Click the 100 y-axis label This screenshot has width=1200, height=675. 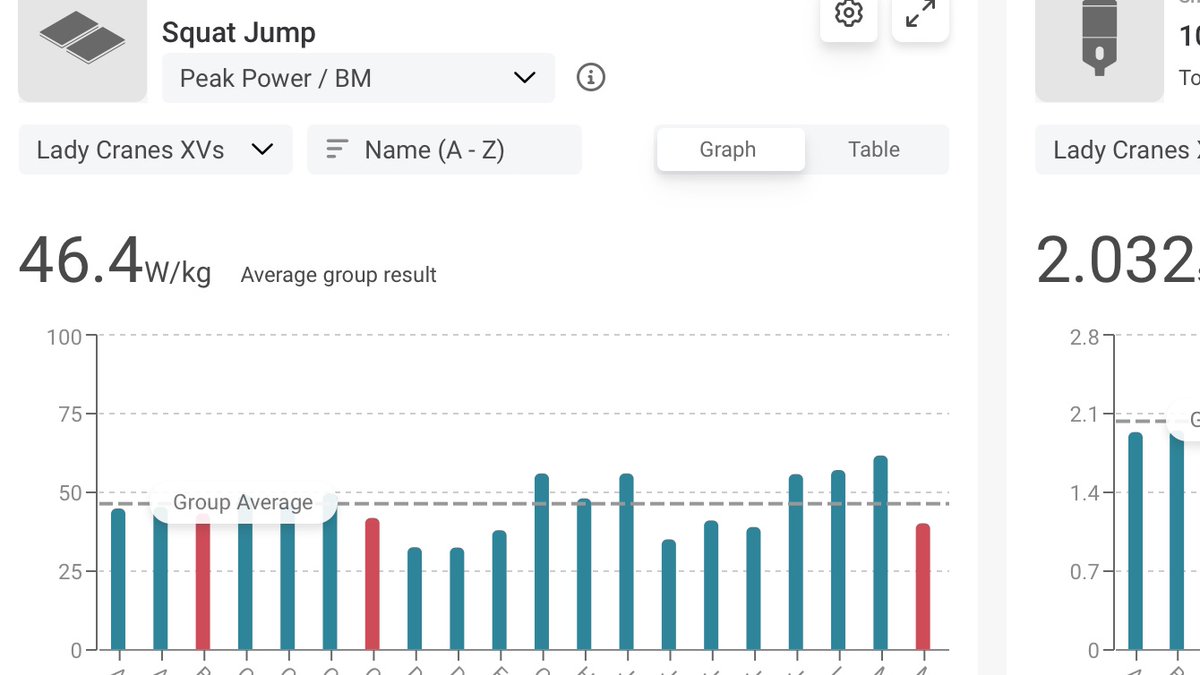point(64,337)
